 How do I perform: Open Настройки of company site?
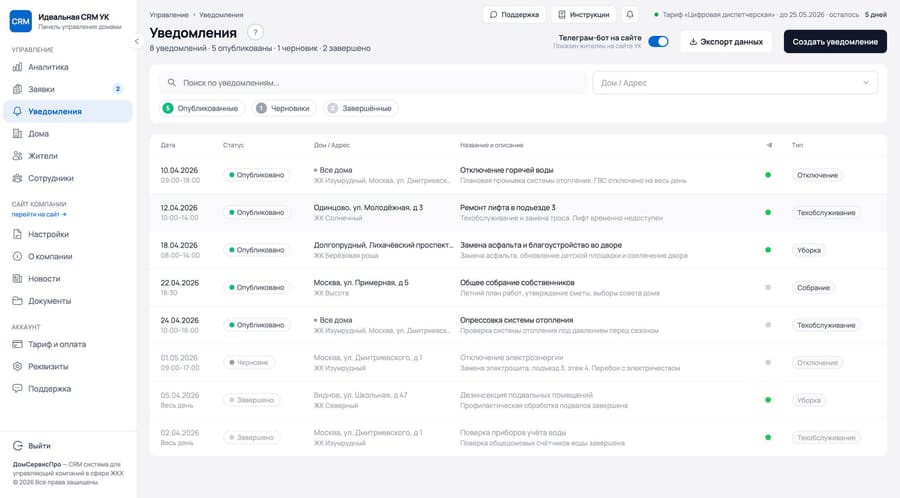pyautogui.click(x=68, y=234)
